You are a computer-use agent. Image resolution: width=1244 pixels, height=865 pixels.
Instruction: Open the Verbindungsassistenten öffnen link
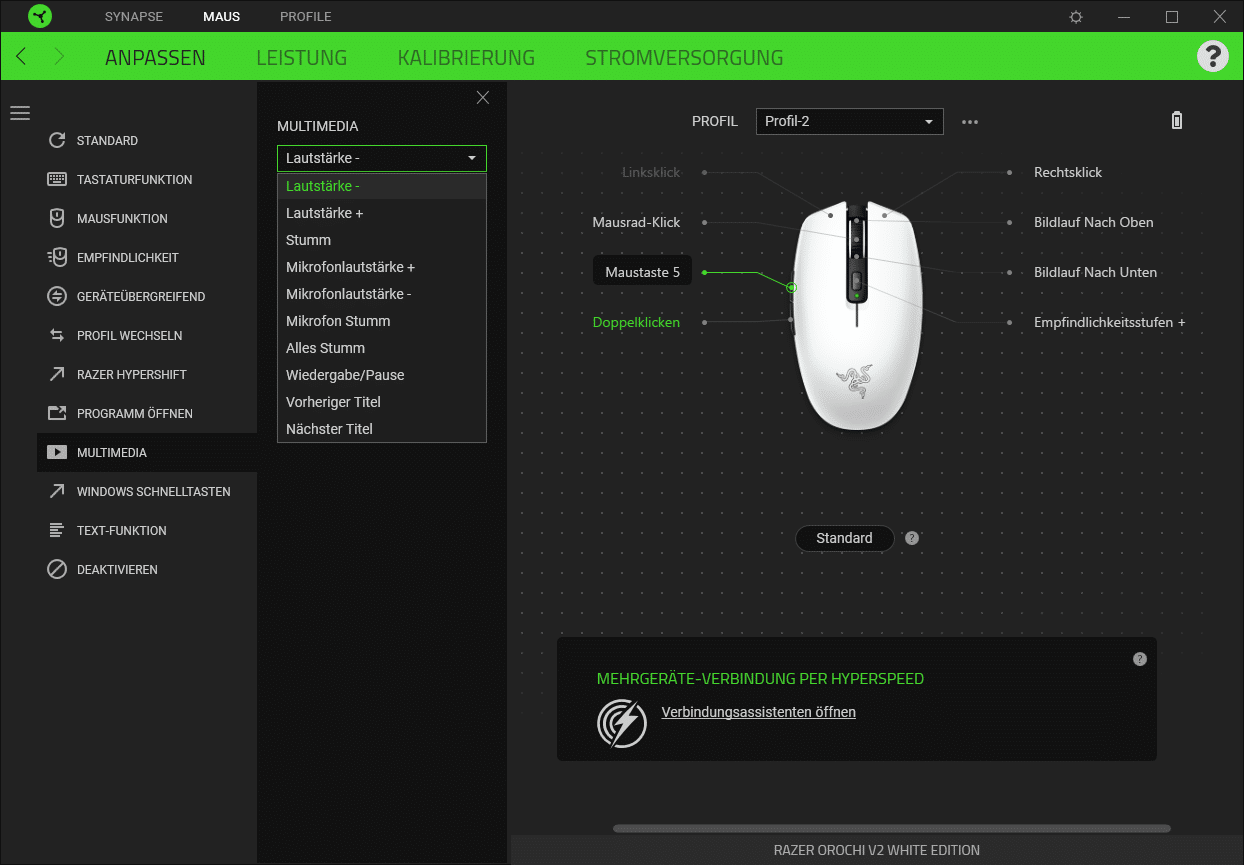pyautogui.click(x=758, y=712)
